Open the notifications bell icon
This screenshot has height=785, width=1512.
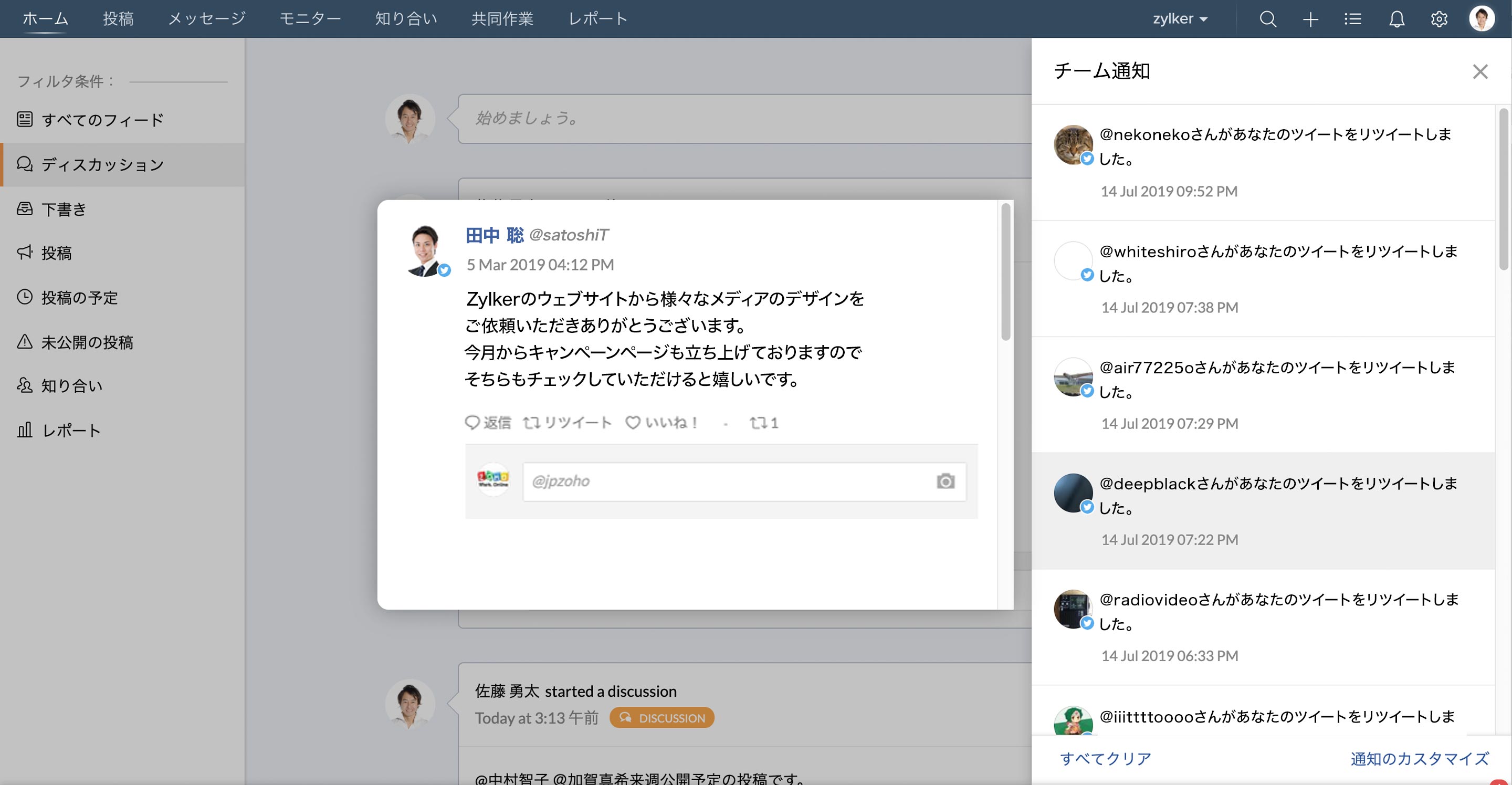pos(1397,19)
